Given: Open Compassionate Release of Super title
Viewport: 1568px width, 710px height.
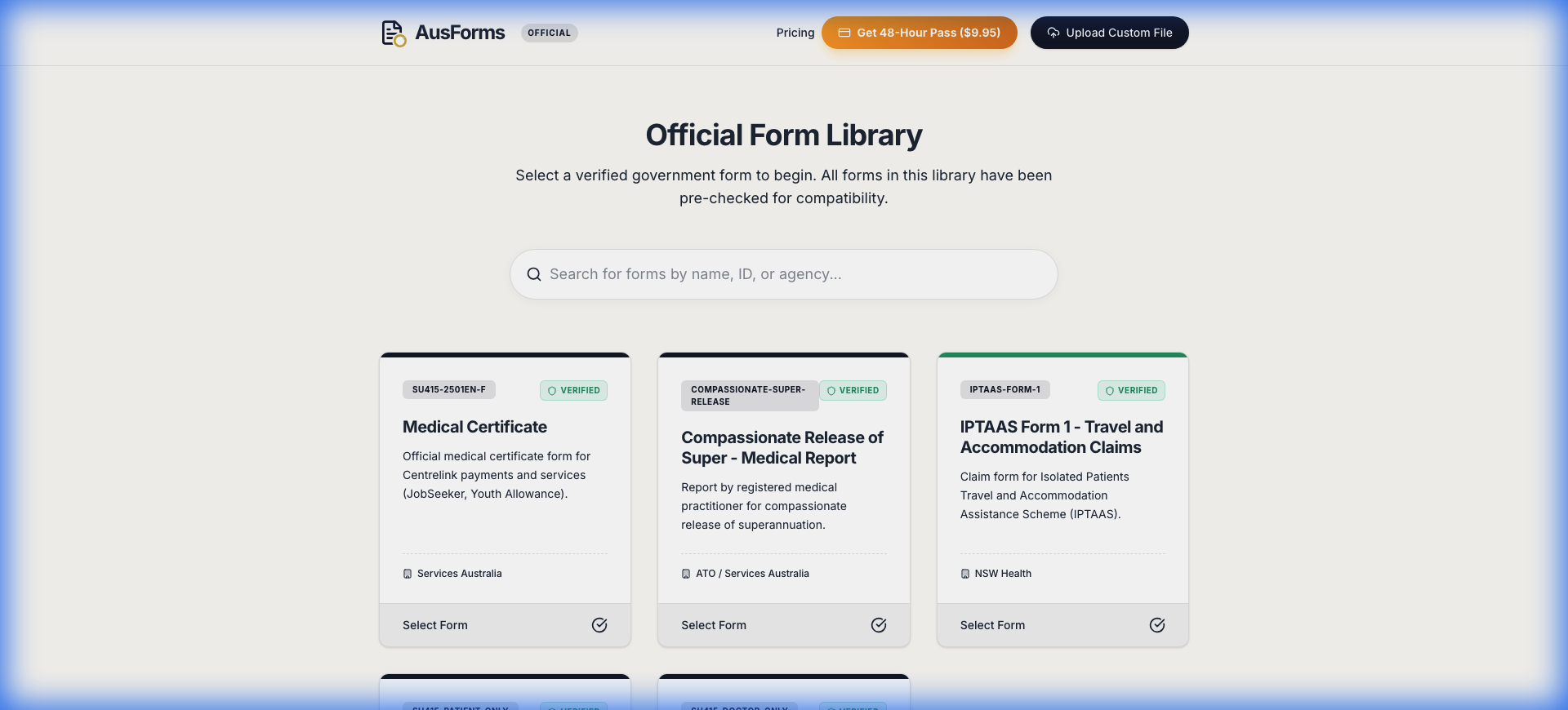Looking at the screenshot, I should 782,447.
